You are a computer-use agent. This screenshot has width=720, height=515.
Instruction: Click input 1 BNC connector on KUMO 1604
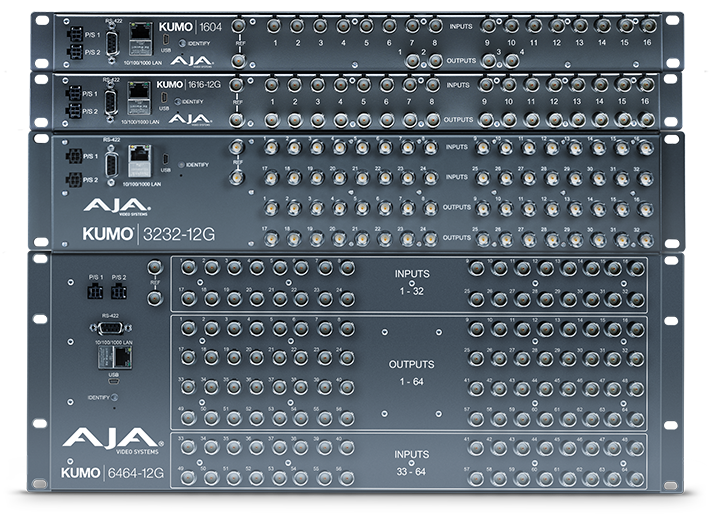tap(275, 27)
